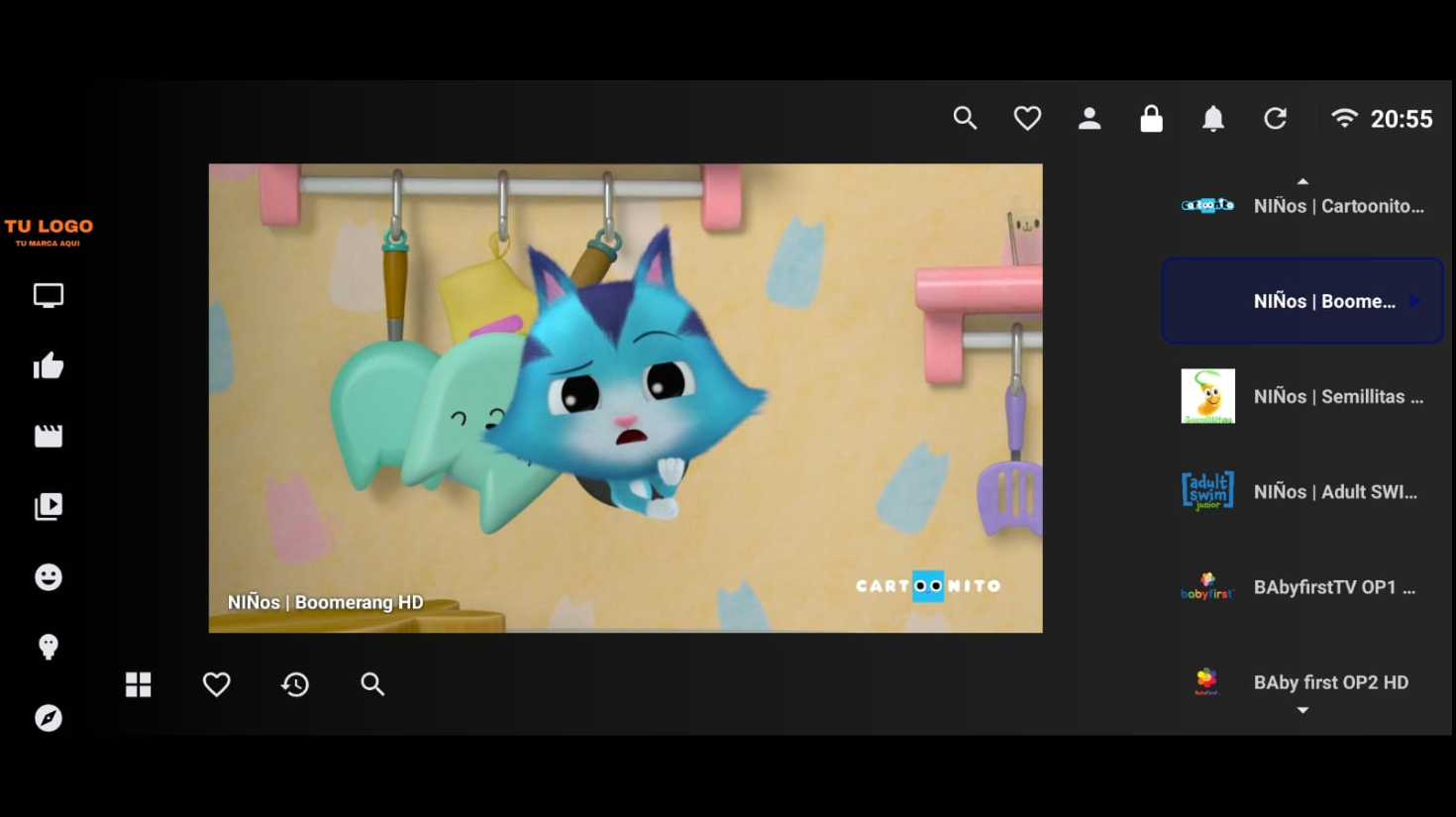The width and height of the screenshot is (1456, 817).
Task: Open favorites heart in top bar
Action: point(1027,119)
